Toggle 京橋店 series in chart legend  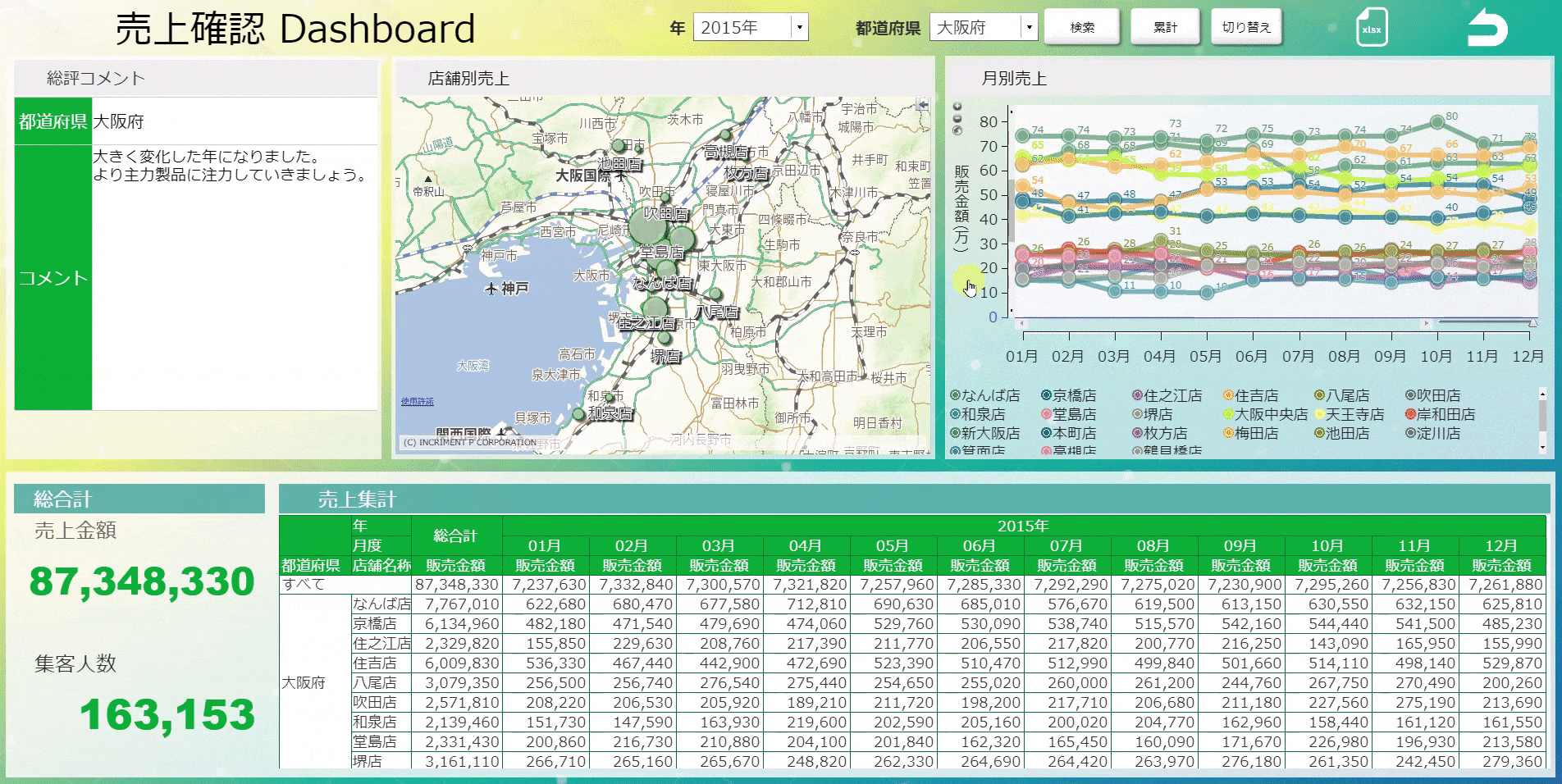1068,395
